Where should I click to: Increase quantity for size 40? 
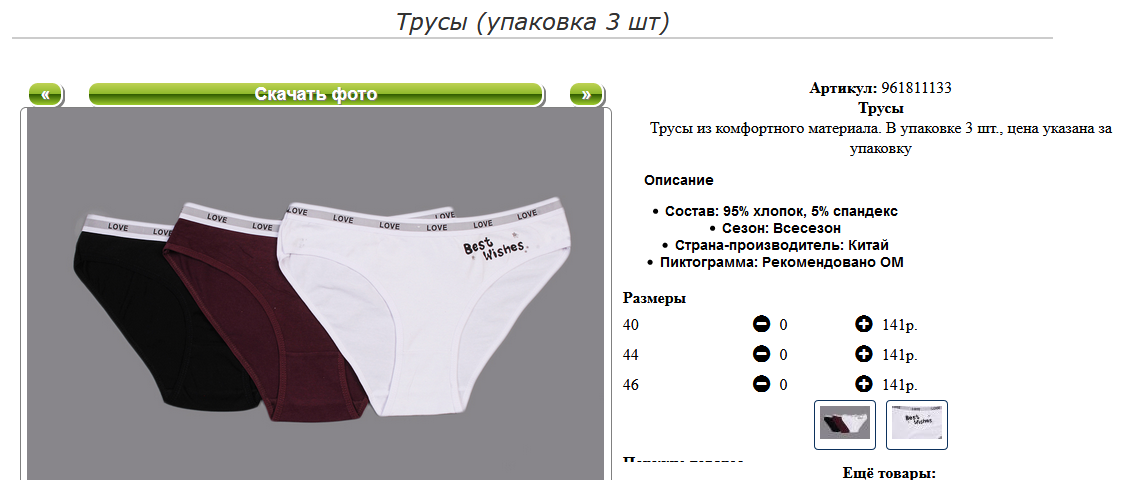pyautogui.click(x=864, y=324)
